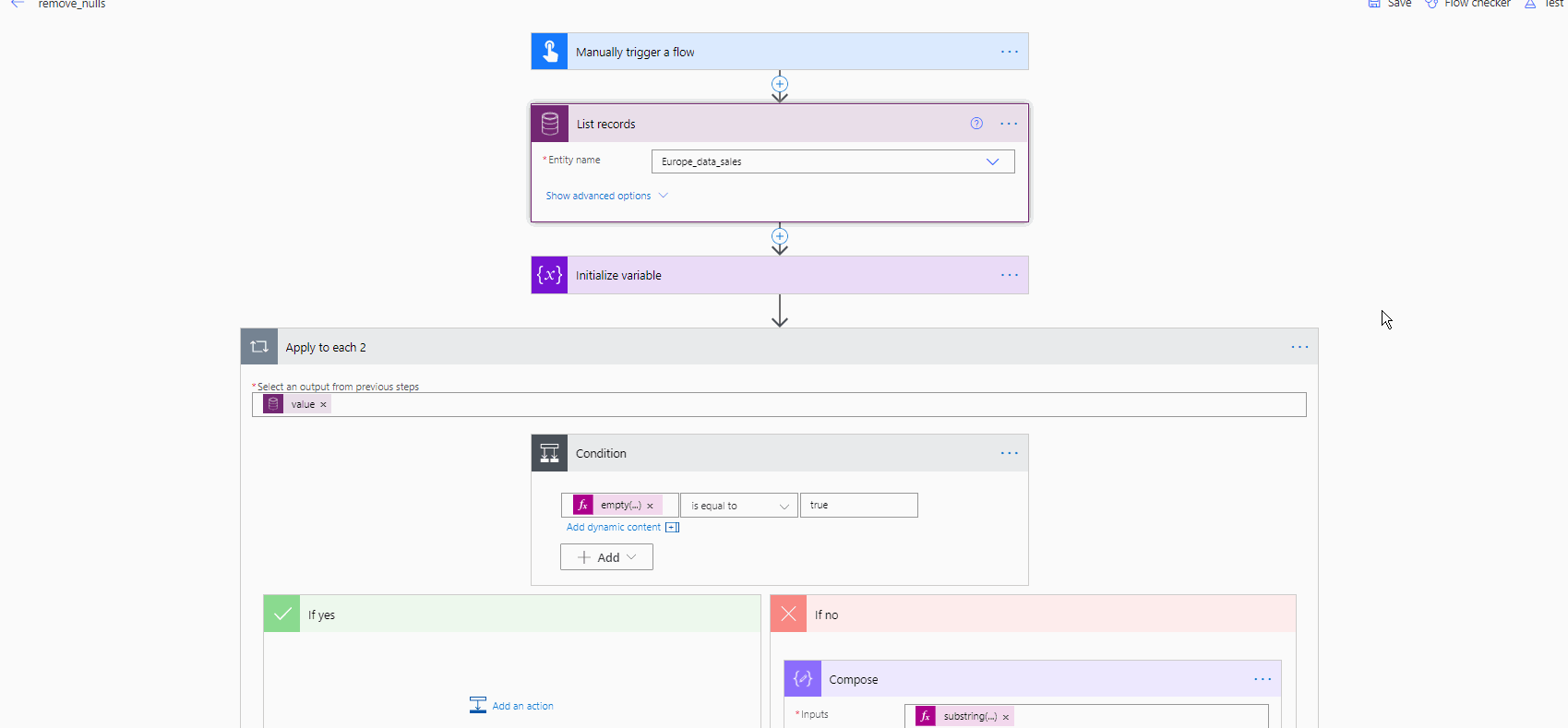Expand the Initialize variable card title
The height and width of the screenshot is (728, 1568).
tap(618, 275)
